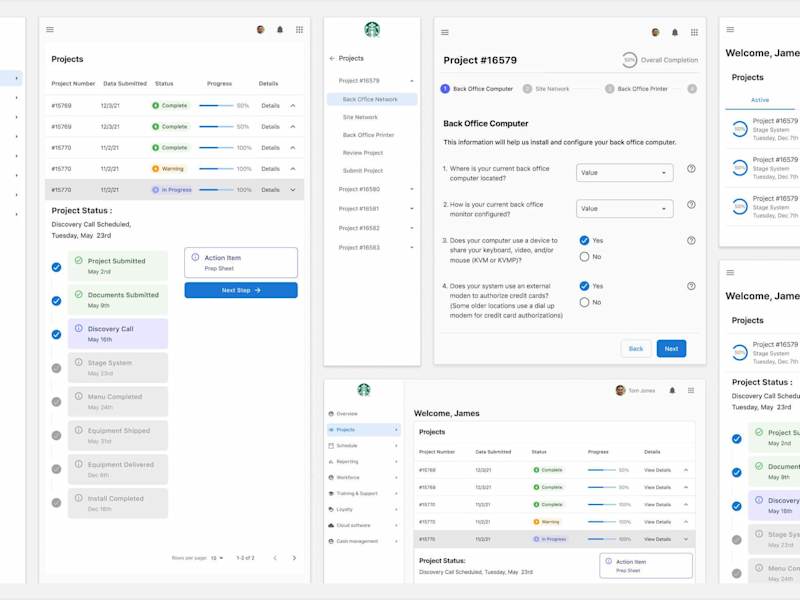Open notifications bell on Projects list screen
The image size is (800, 600).
pyautogui.click(x=280, y=30)
